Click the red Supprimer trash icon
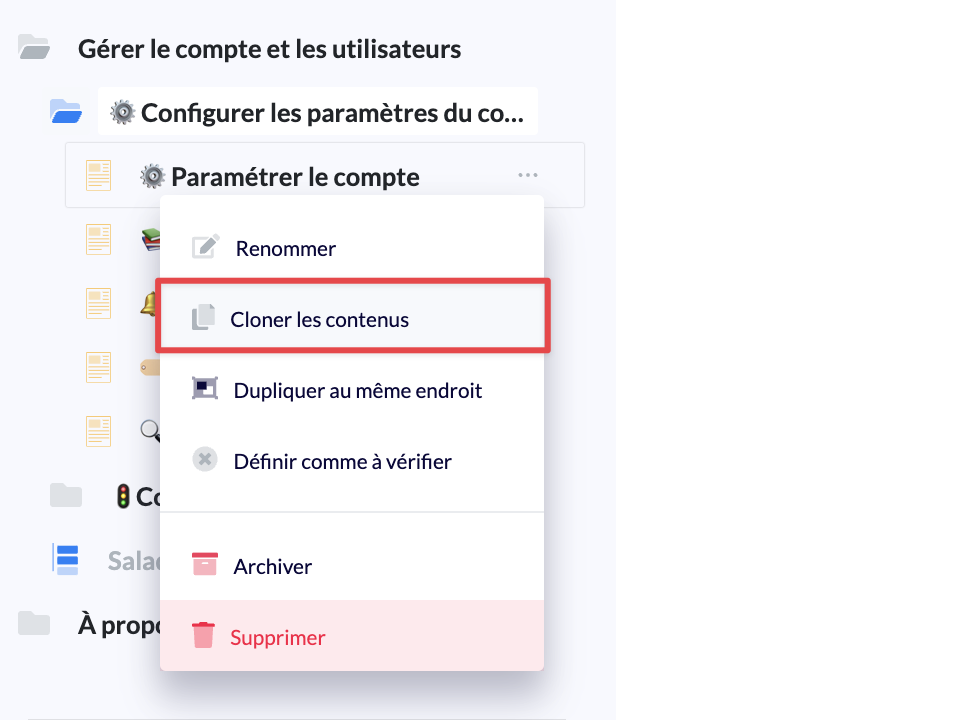966x720 pixels. [203, 636]
